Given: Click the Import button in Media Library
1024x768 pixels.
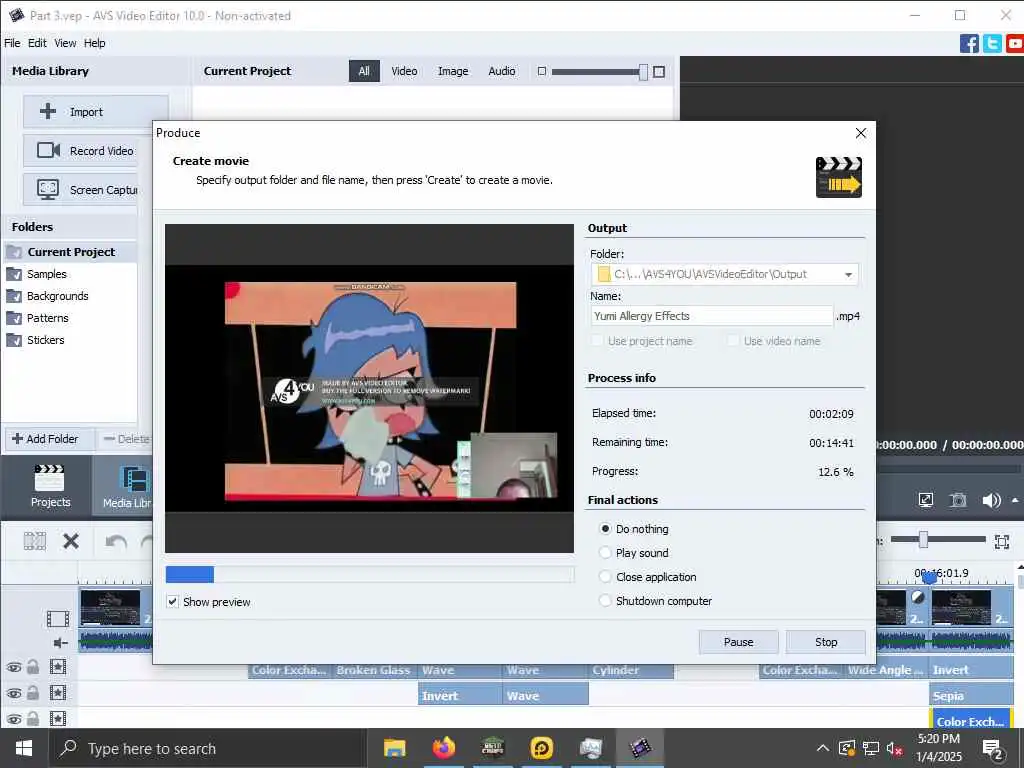Looking at the screenshot, I should (96, 112).
